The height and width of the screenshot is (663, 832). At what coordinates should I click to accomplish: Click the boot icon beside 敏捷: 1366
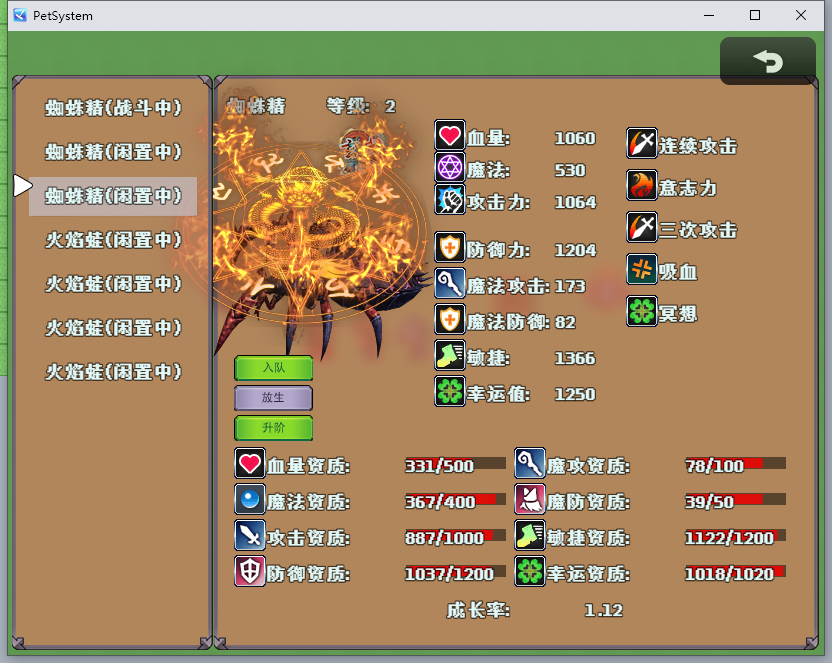tap(449, 355)
